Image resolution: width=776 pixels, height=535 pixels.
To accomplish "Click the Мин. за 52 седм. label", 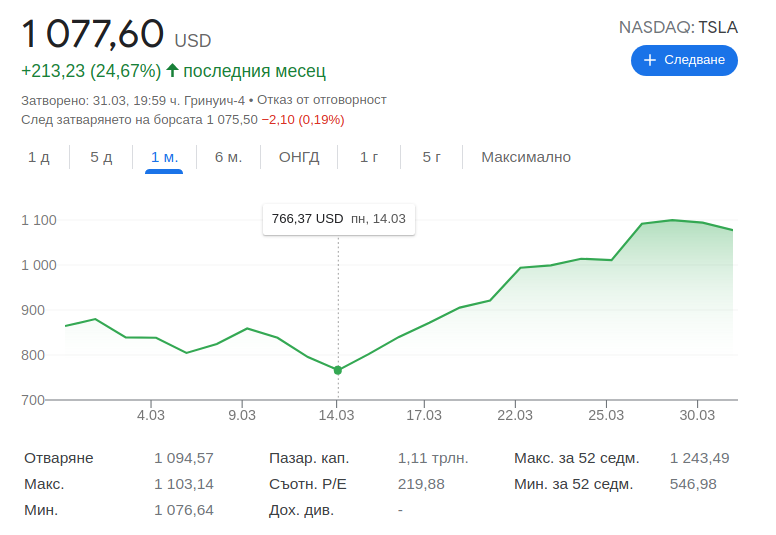I will coord(574,484).
